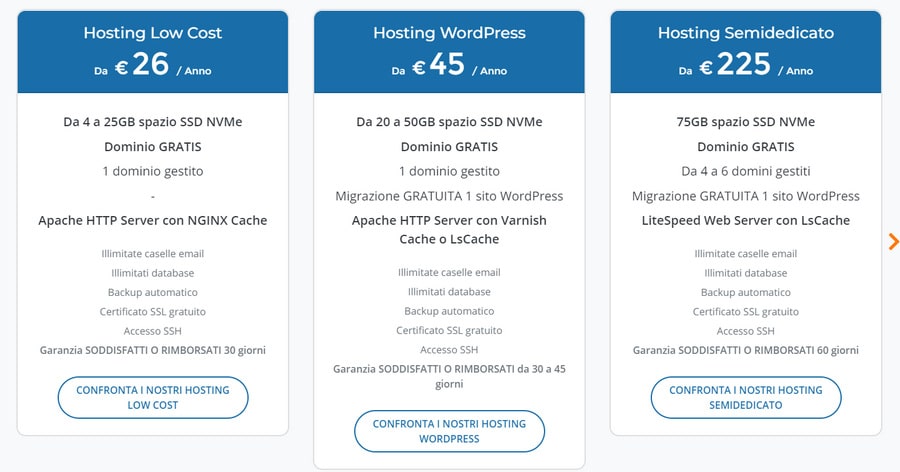Select the Hosting Low Cost card title
This screenshot has width=900, height=472.
click(152, 33)
